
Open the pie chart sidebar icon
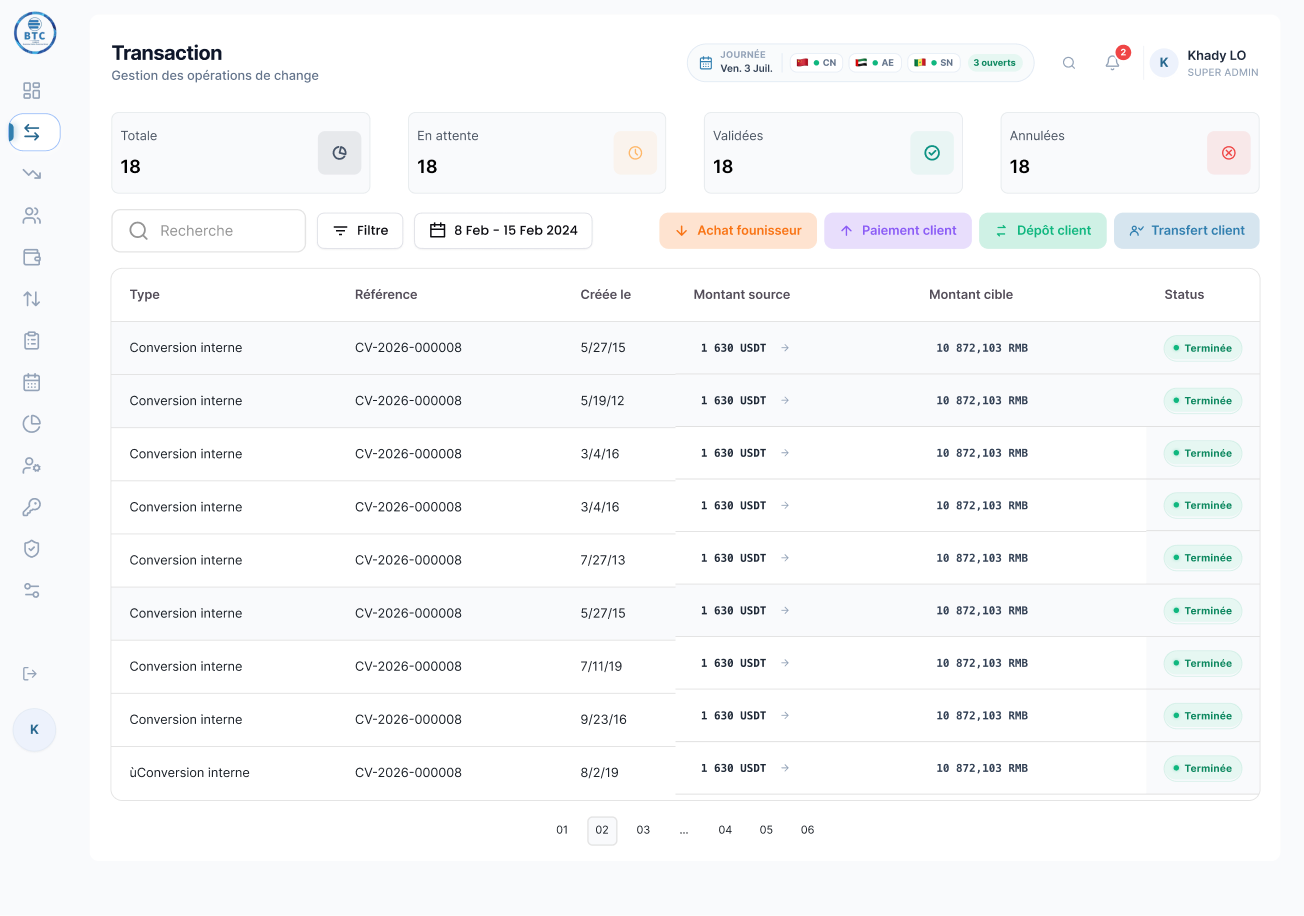pos(32,424)
